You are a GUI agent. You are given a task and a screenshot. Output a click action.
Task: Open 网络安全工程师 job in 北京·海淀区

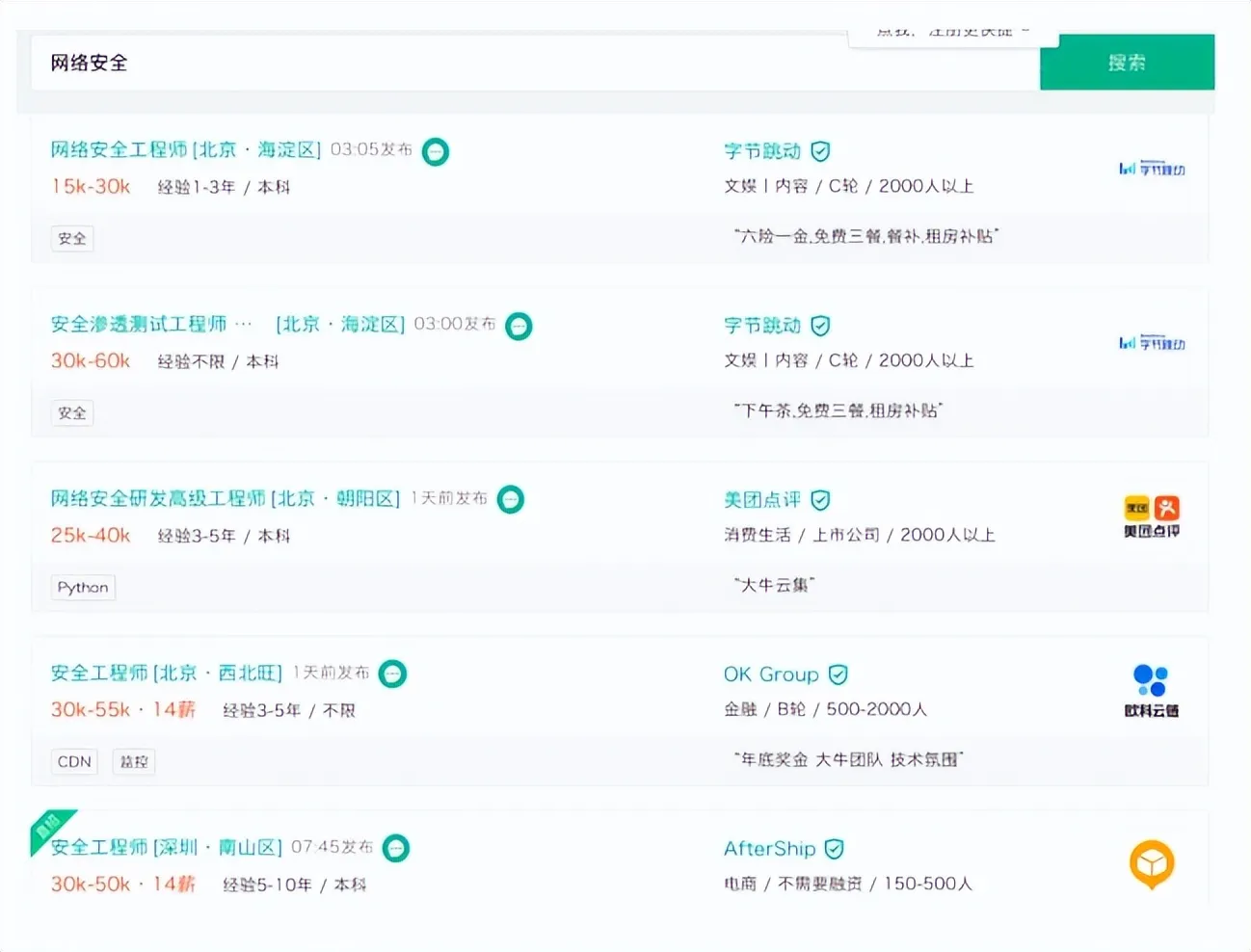(x=185, y=150)
